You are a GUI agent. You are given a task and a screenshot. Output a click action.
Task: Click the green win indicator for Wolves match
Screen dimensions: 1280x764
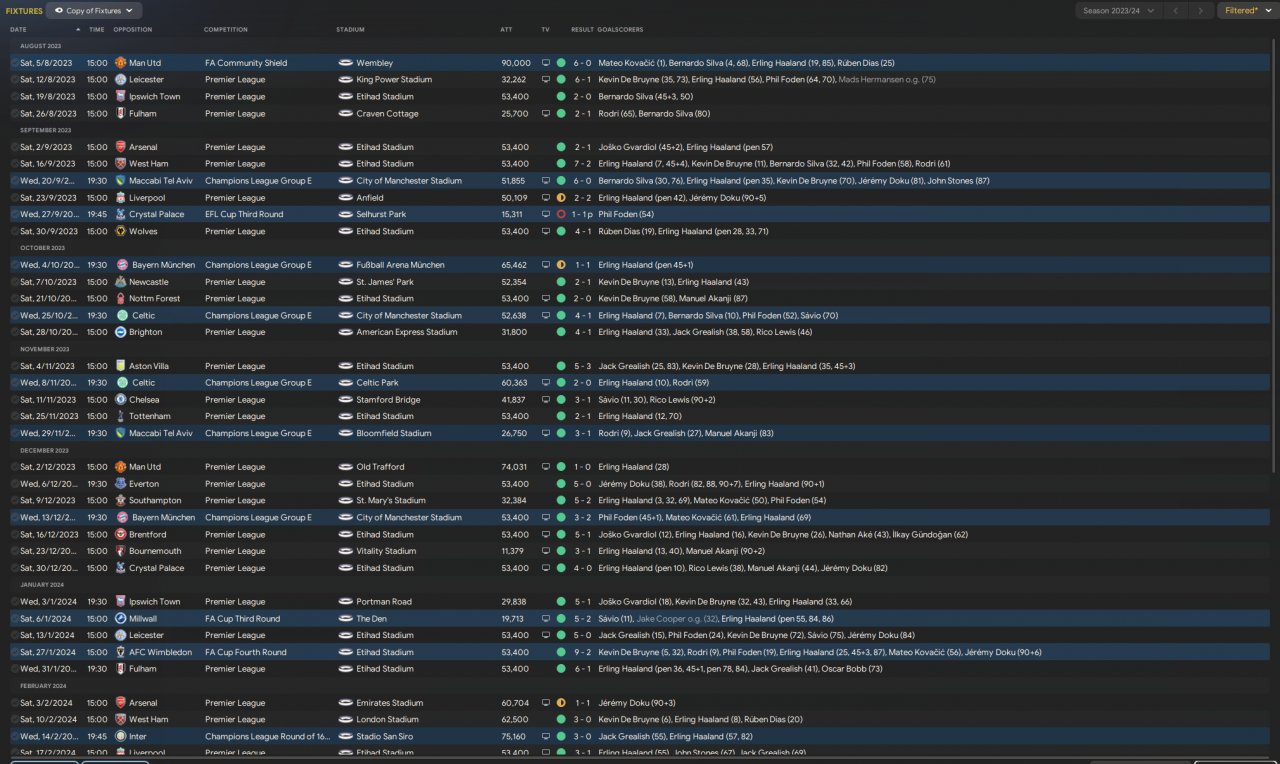[561, 231]
